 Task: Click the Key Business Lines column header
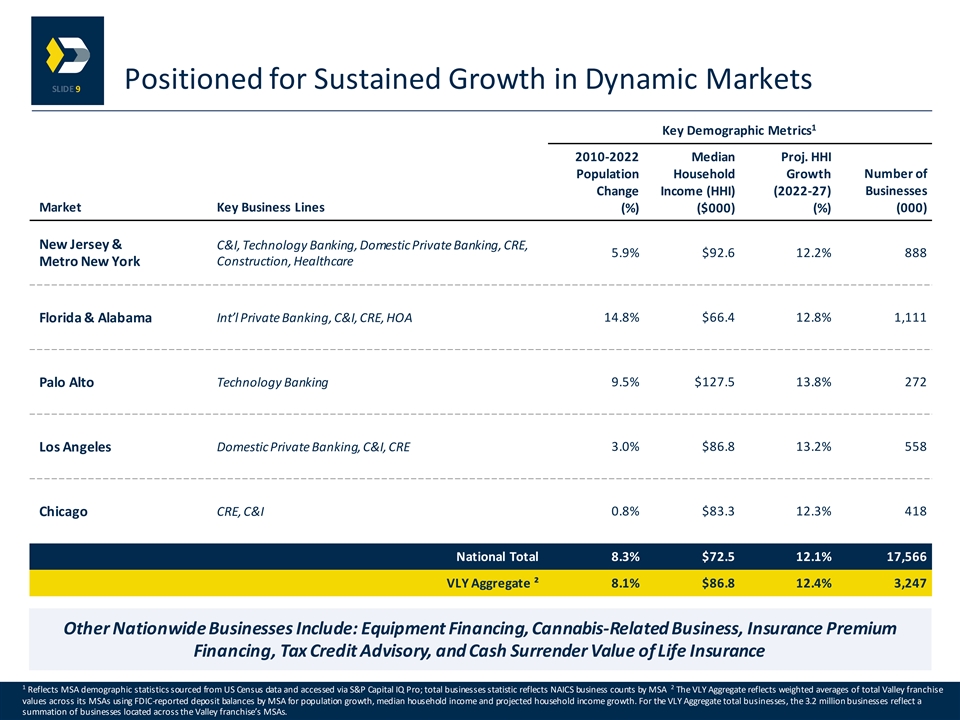point(271,207)
